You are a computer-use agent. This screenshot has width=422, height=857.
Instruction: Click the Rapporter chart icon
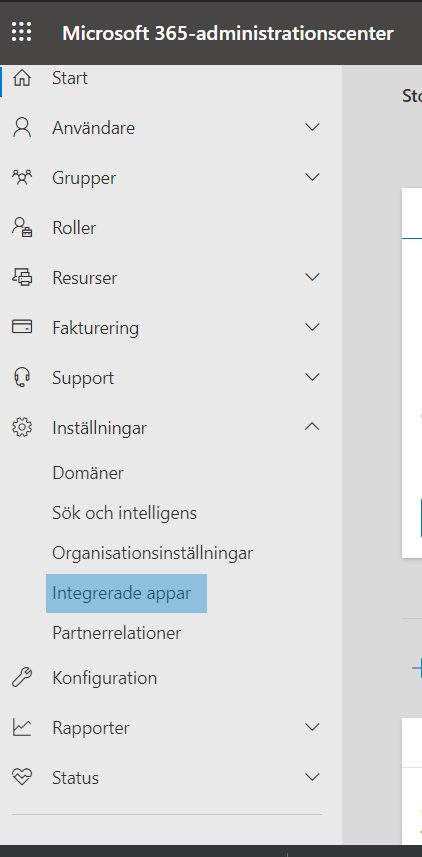point(22,727)
